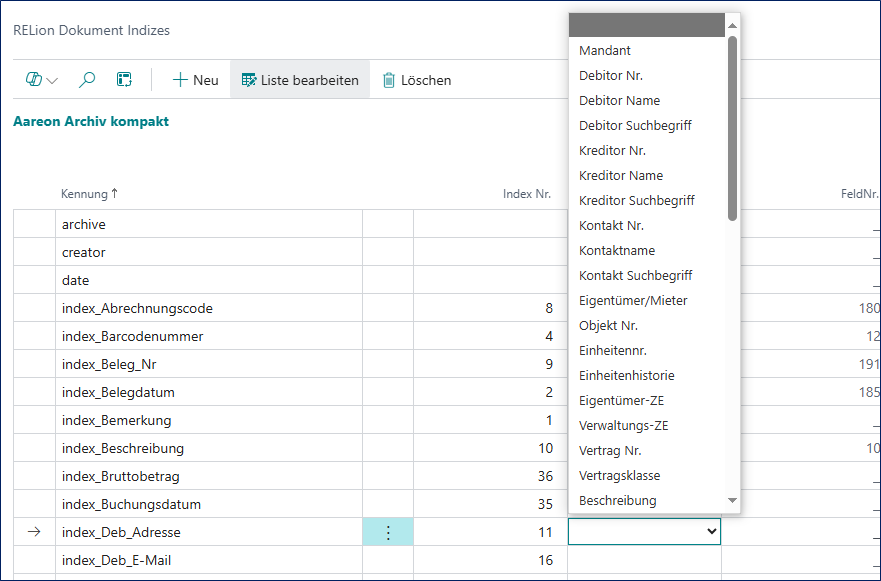
Task: Select the blank top dropdown option
Action: (x=647, y=26)
